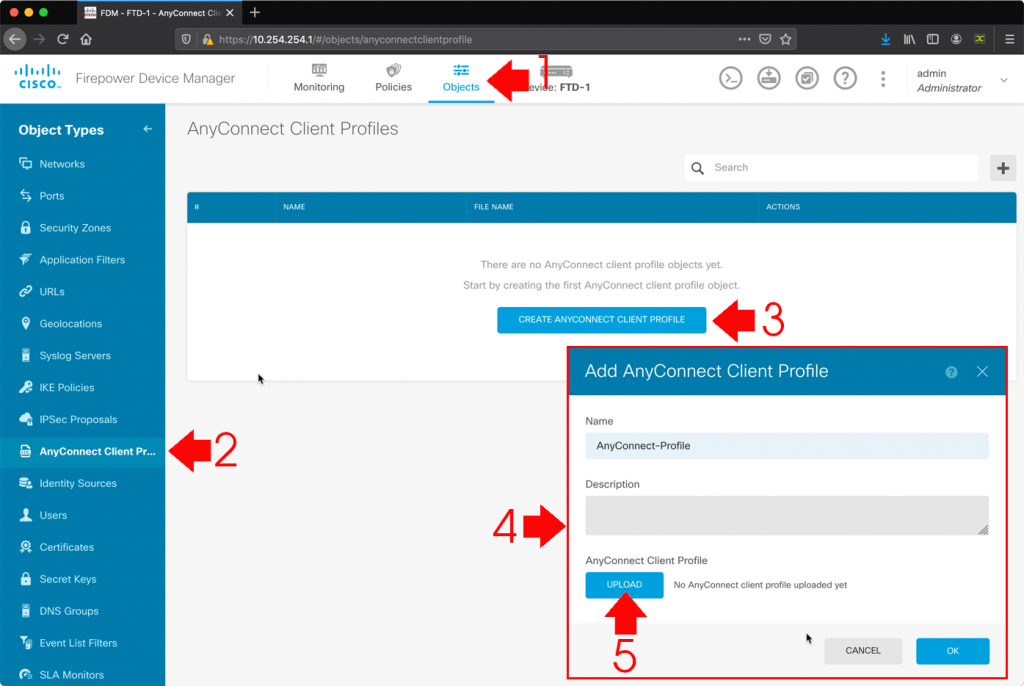Click the IKE Policies key icon

[25, 387]
